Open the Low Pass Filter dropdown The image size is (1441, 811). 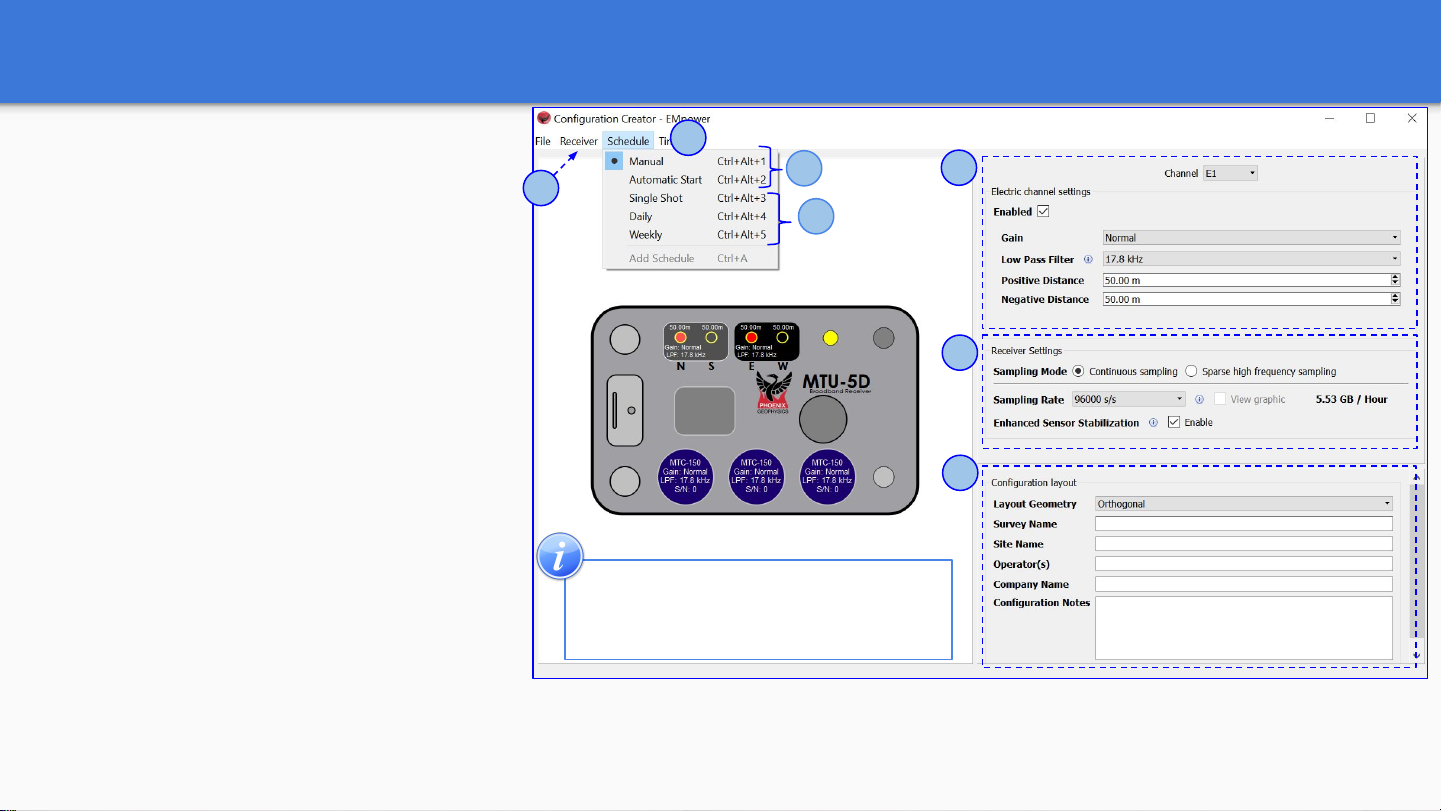pos(1251,259)
